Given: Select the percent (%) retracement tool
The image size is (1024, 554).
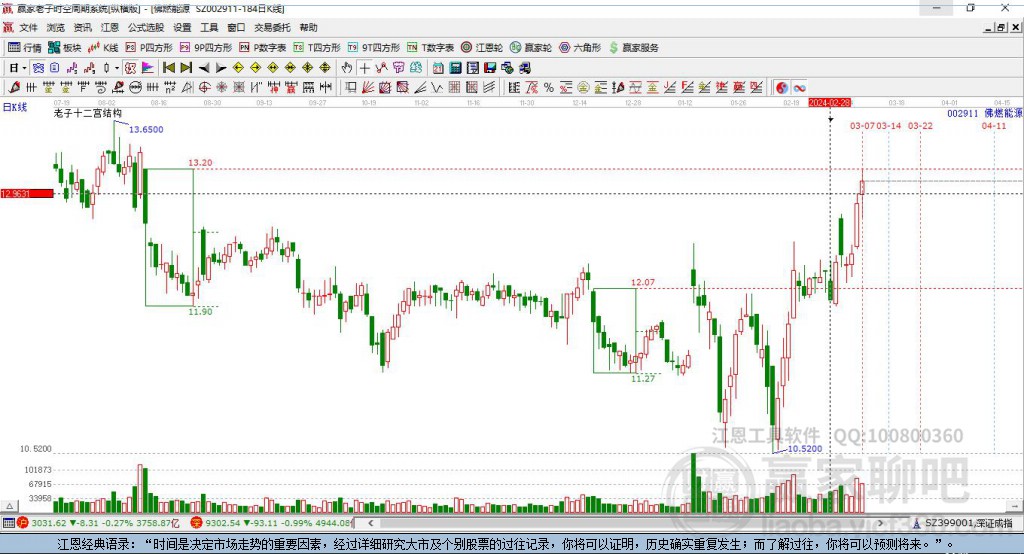Looking at the screenshot, I should [x=549, y=88].
